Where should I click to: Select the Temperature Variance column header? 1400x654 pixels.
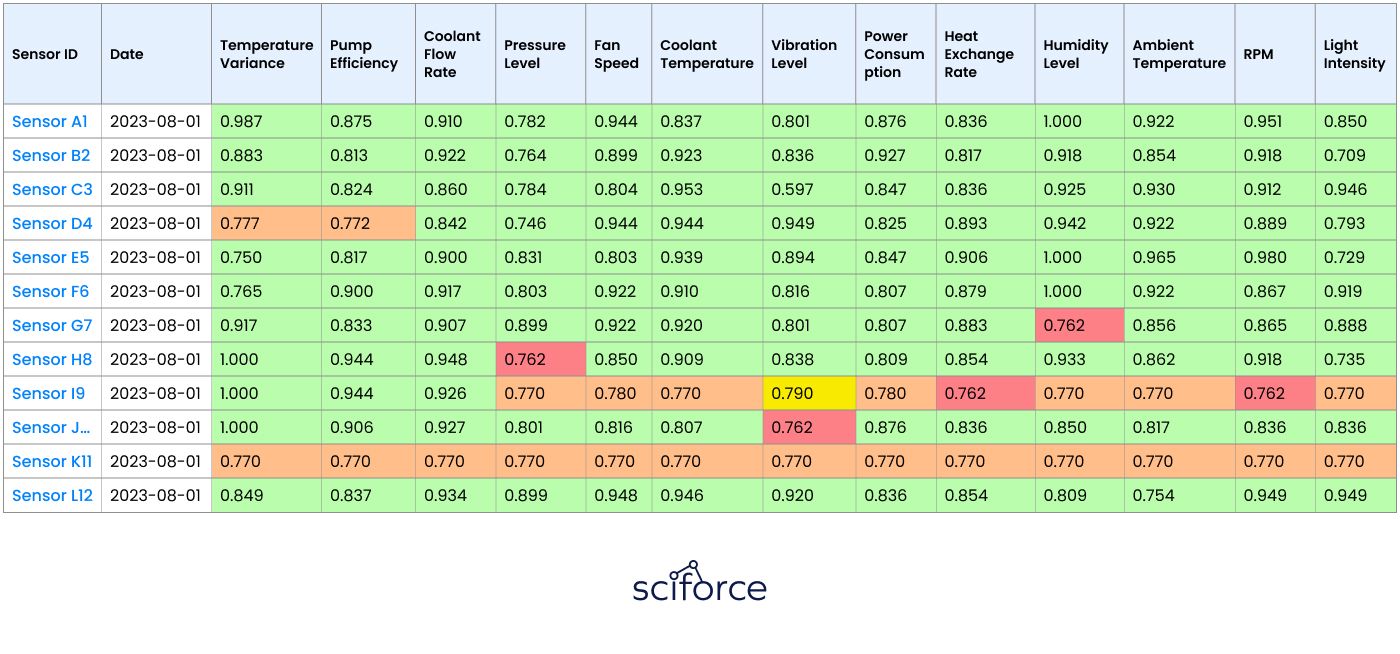click(266, 54)
